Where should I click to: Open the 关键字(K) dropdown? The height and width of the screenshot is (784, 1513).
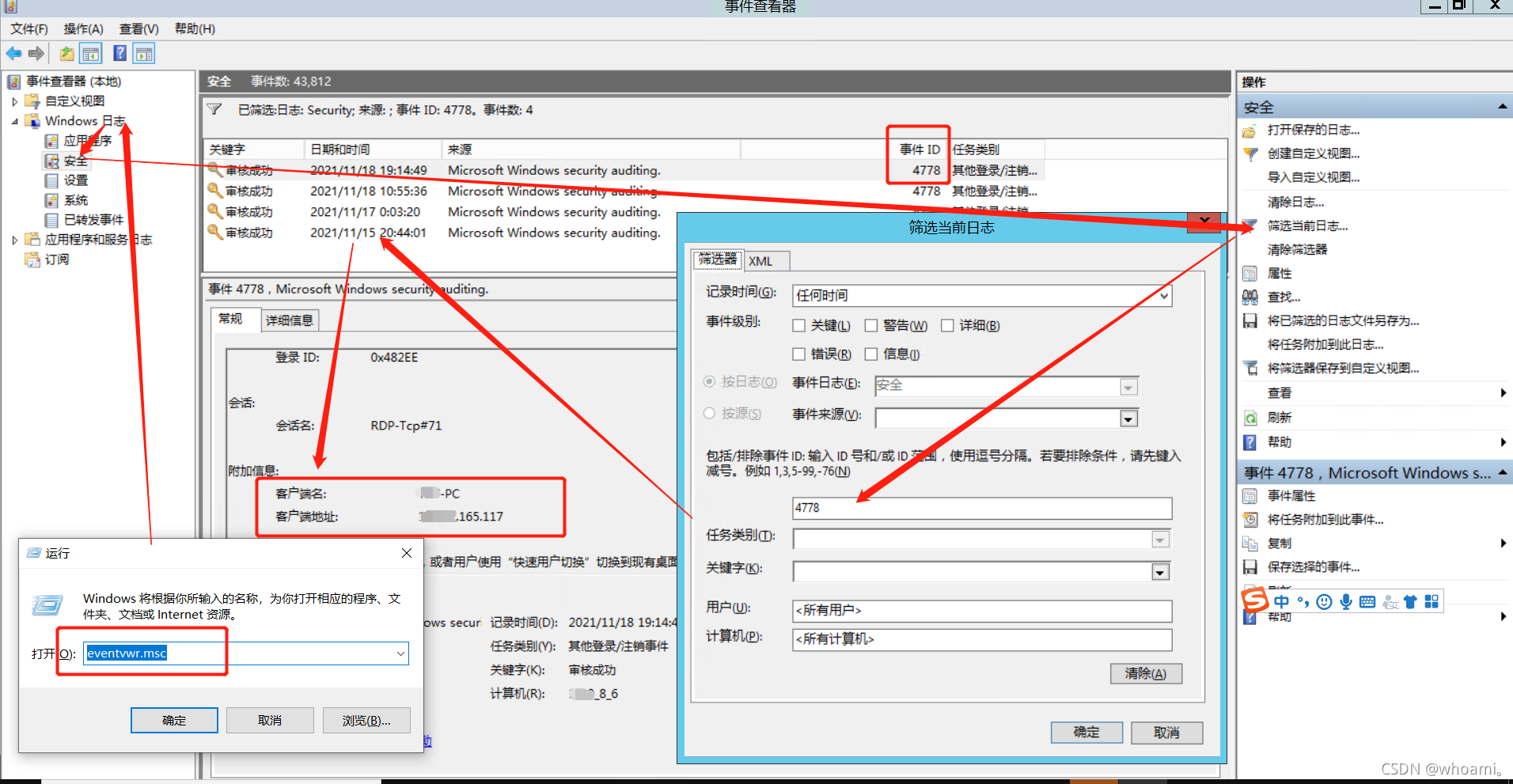click(x=1160, y=572)
